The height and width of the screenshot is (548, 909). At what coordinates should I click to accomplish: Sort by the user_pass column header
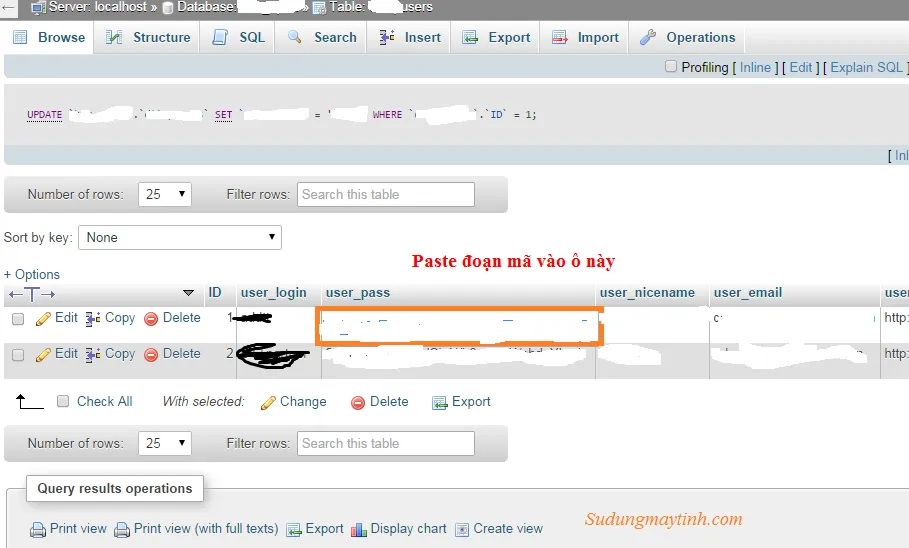[358, 293]
